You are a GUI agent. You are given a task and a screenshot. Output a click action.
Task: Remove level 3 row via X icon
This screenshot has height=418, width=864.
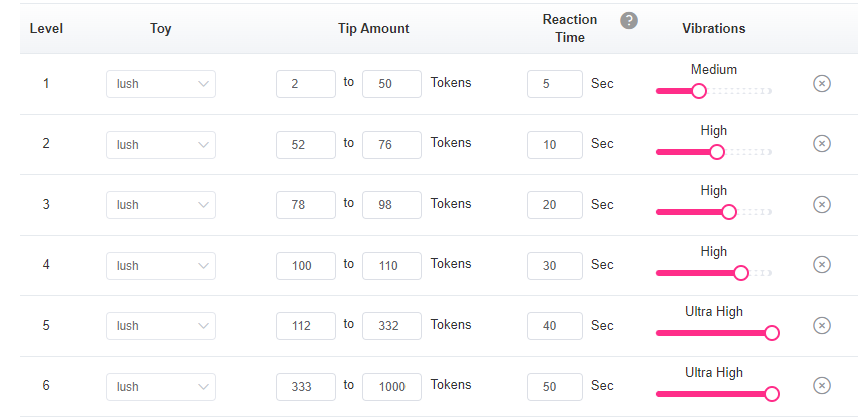[822, 204]
